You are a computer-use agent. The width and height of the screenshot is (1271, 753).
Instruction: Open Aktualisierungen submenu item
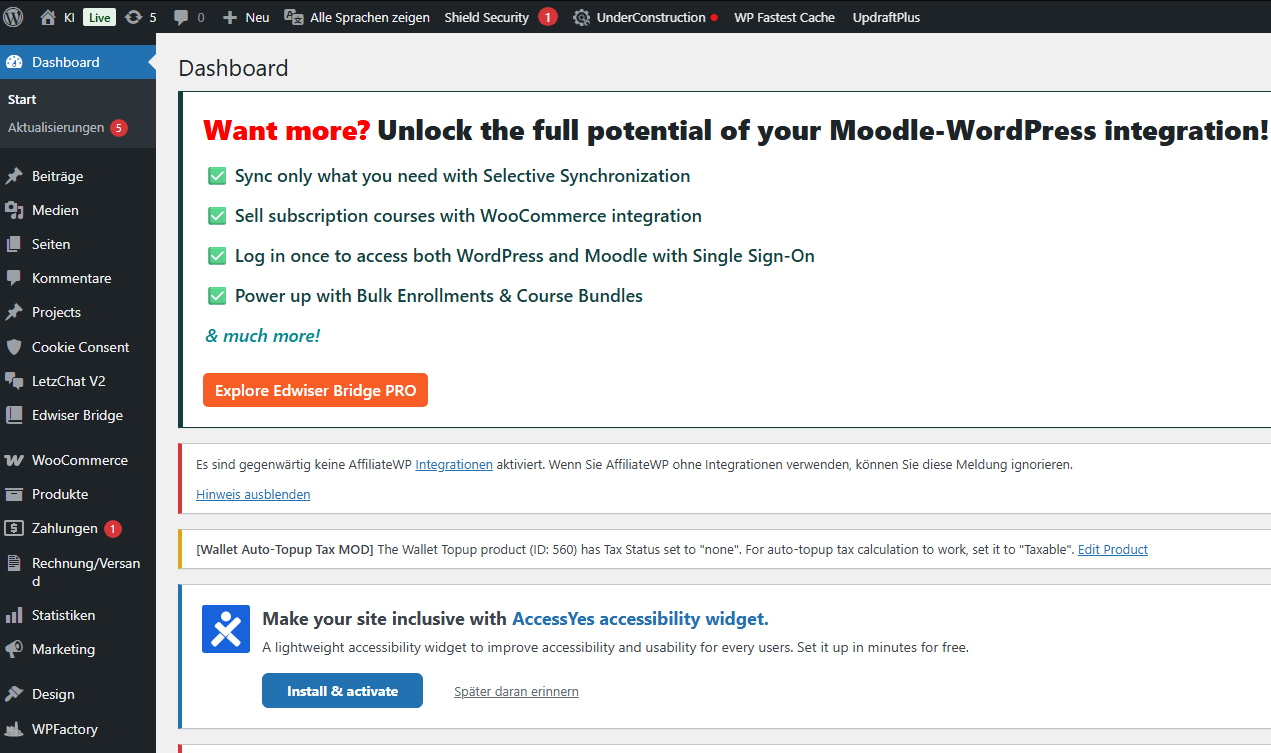(x=56, y=128)
